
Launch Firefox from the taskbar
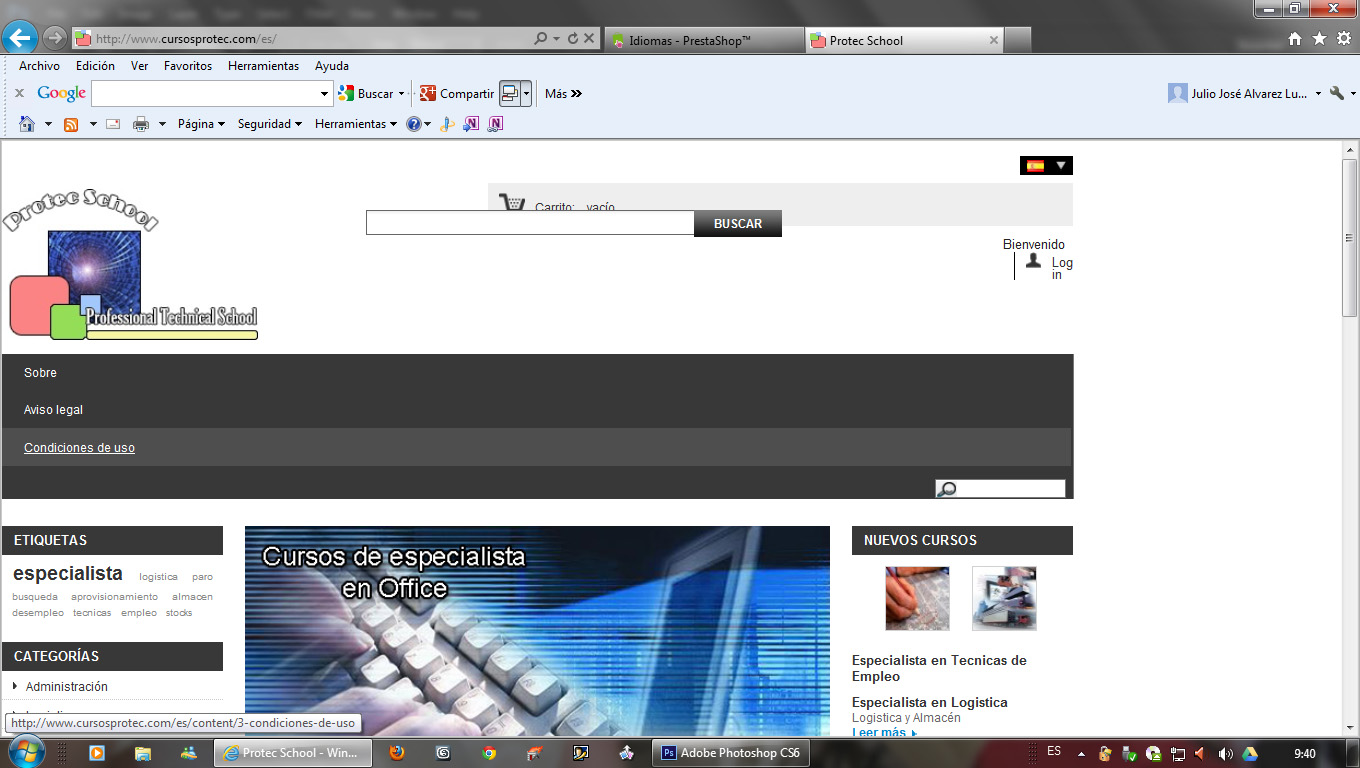pyautogui.click(x=397, y=753)
